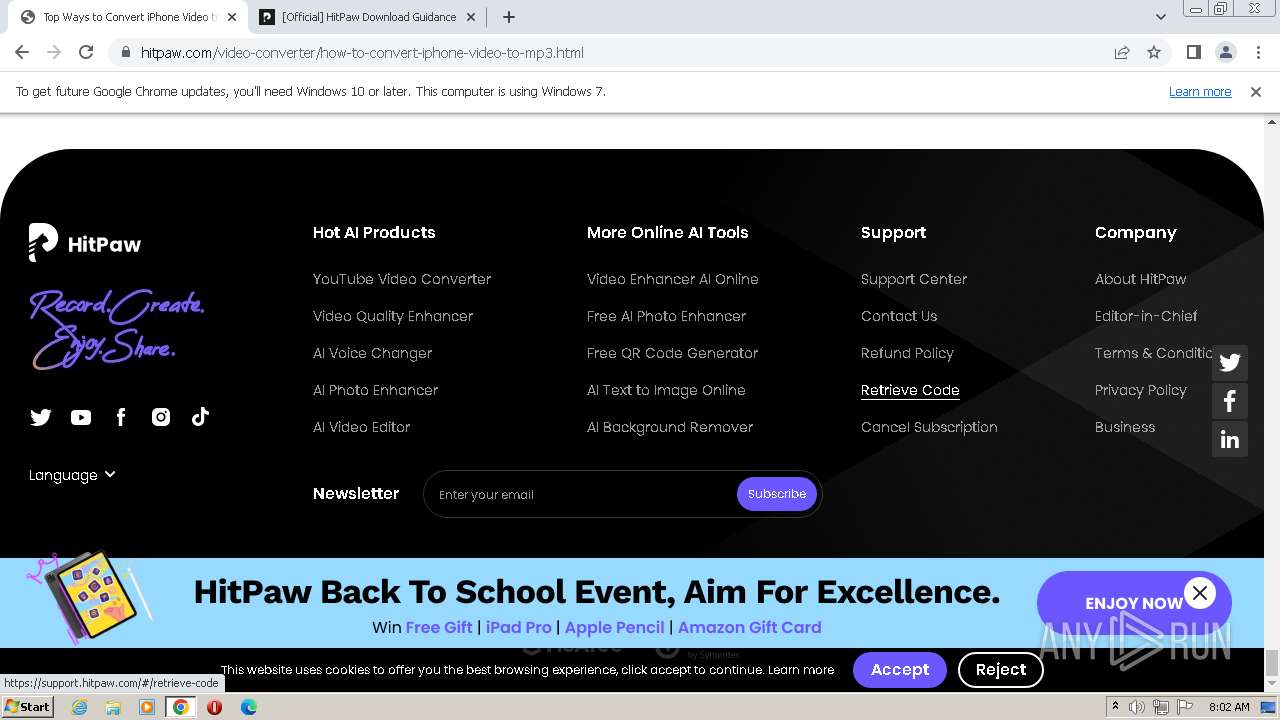Share via floating Twitter side button

[x=1230, y=363]
